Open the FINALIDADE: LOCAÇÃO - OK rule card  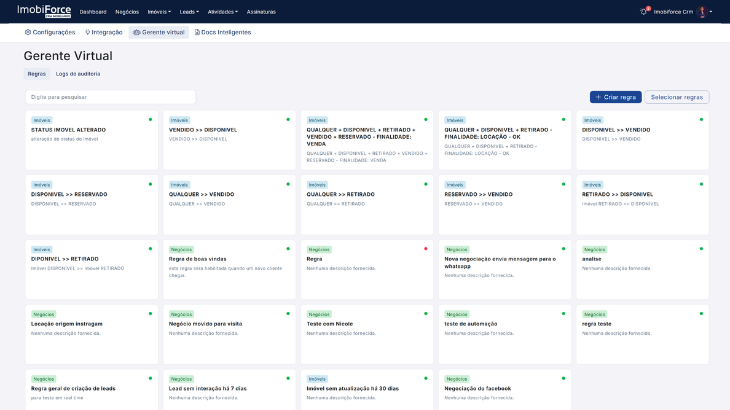click(x=505, y=140)
